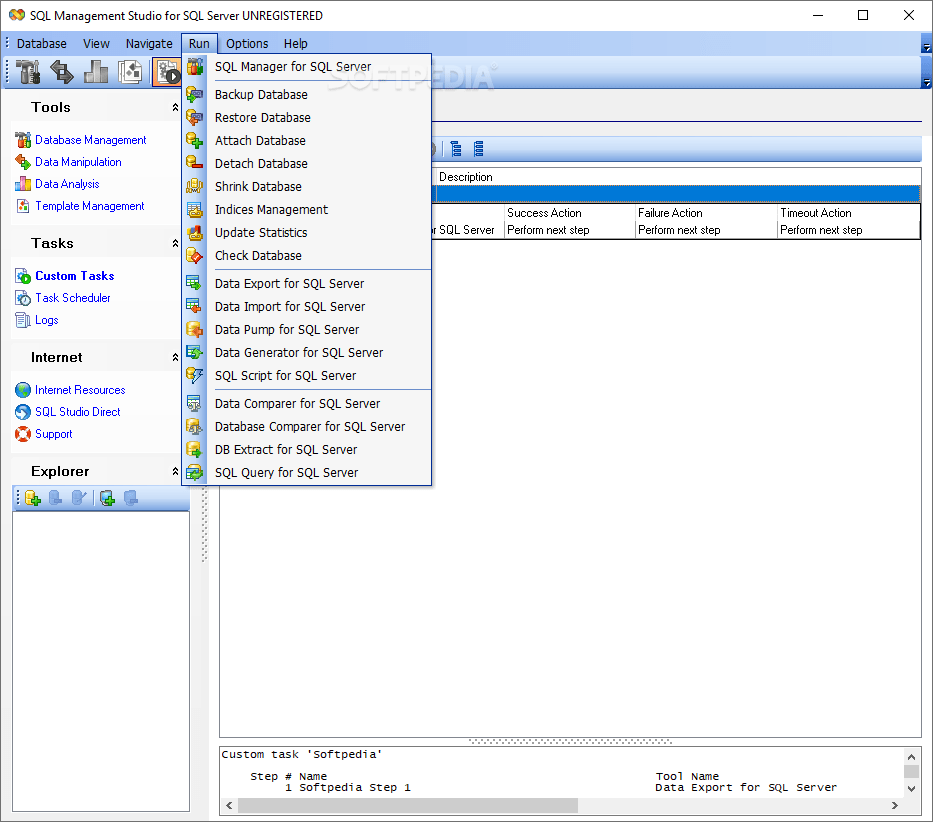Click the Shrink Database menu icon

195,187
